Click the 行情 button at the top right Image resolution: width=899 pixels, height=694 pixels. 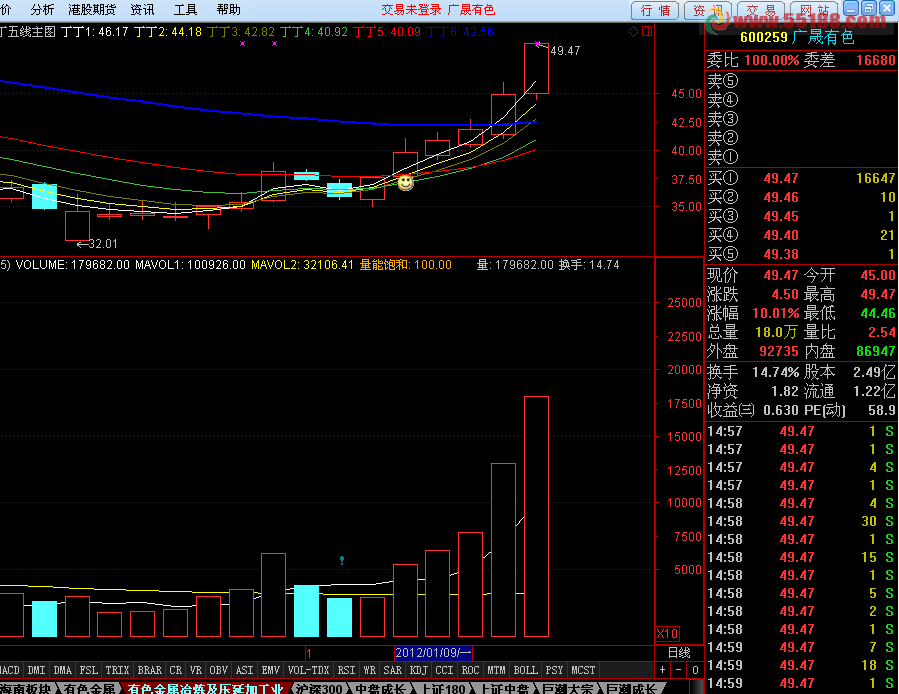(x=655, y=10)
